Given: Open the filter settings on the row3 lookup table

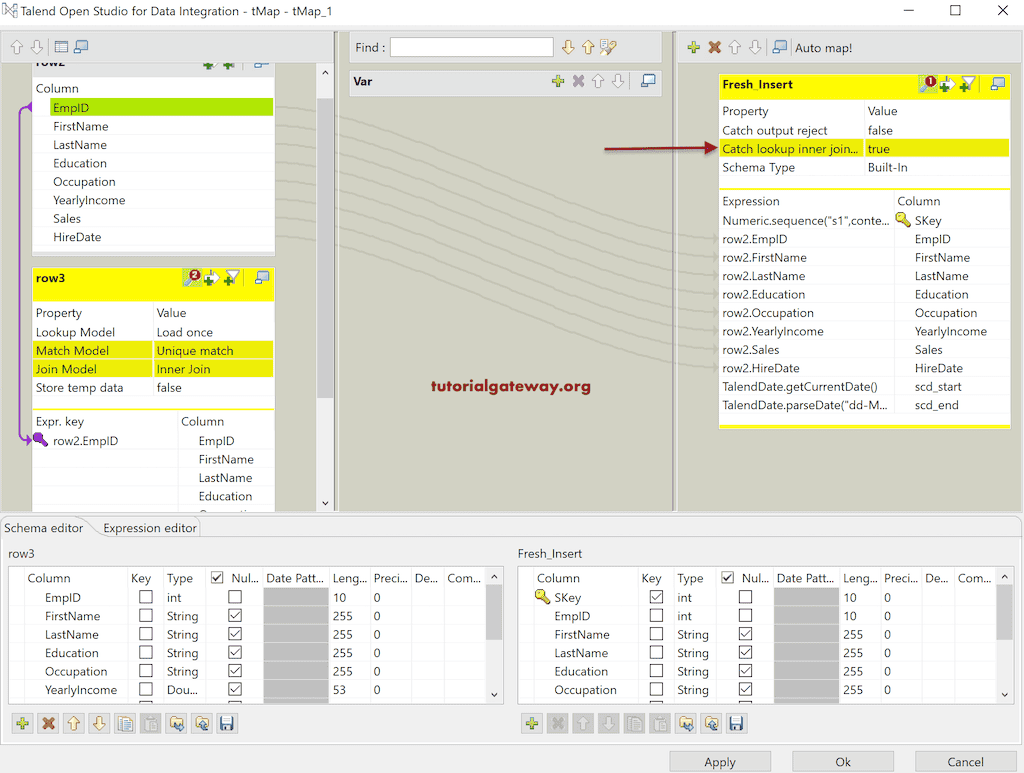Looking at the screenshot, I should pyautogui.click(x=230, y=278).
